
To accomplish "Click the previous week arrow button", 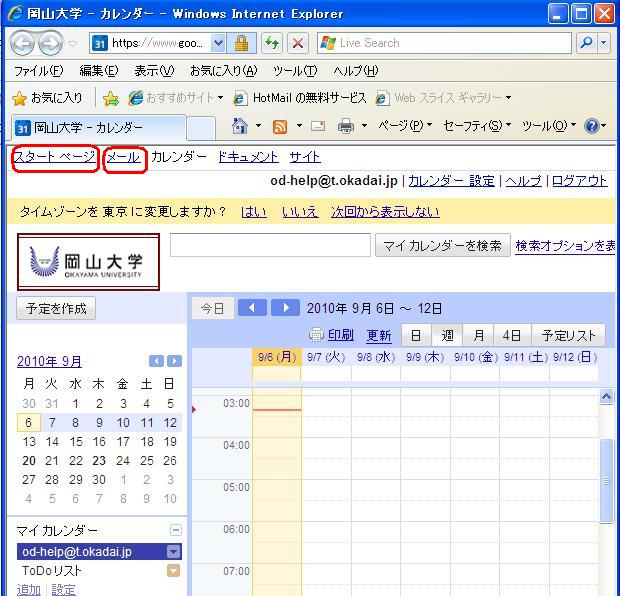I will click(x=252, y=308).
